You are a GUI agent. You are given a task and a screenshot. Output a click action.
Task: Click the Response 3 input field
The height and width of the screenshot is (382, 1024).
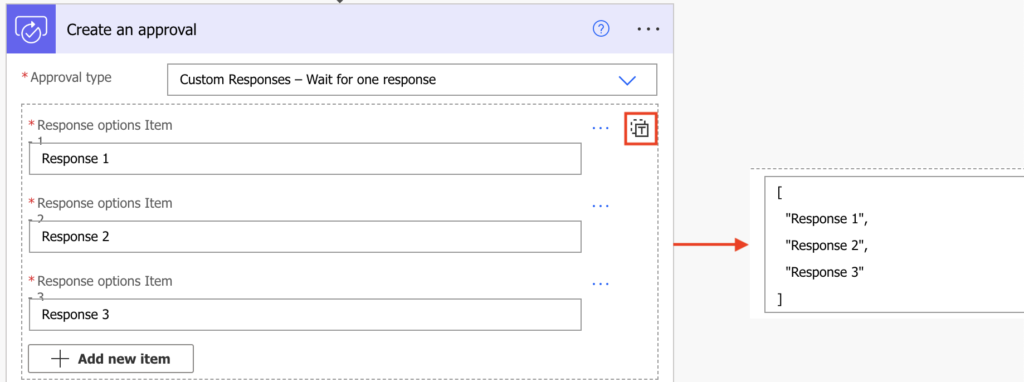305,314
